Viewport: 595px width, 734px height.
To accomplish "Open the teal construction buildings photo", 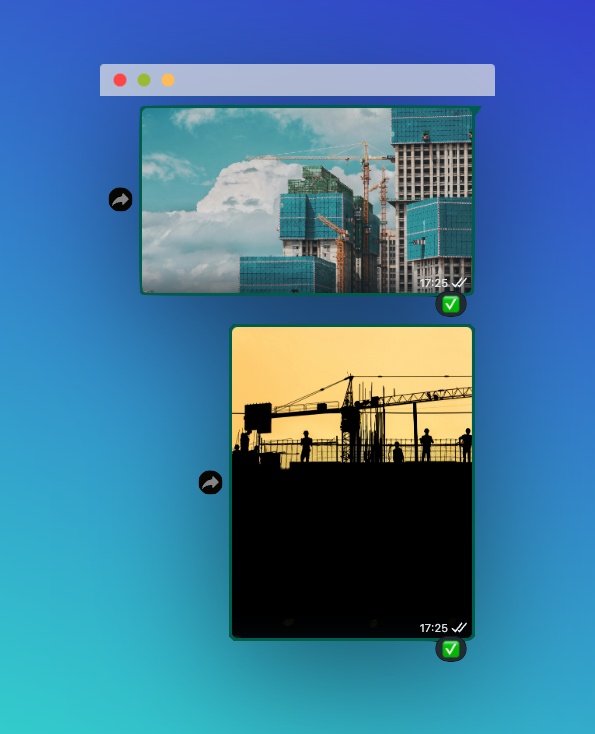I will [307, 201].
